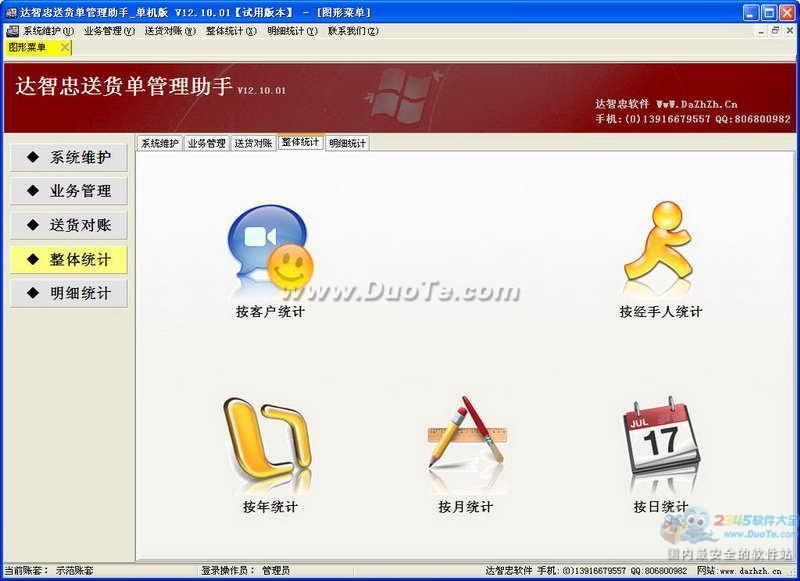800x581 pixels.
Task: Select the 送货对账 sidebar button
Action: pos(68,225)
